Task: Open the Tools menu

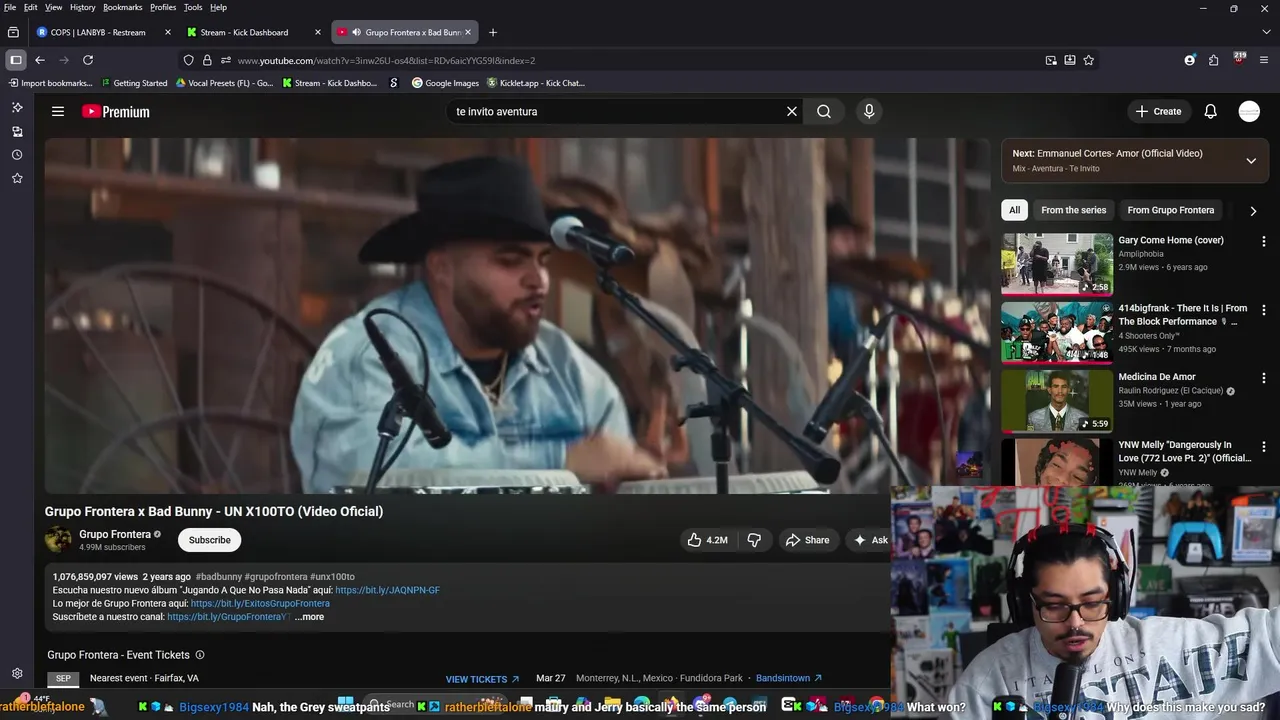Action: click(193, 7)
